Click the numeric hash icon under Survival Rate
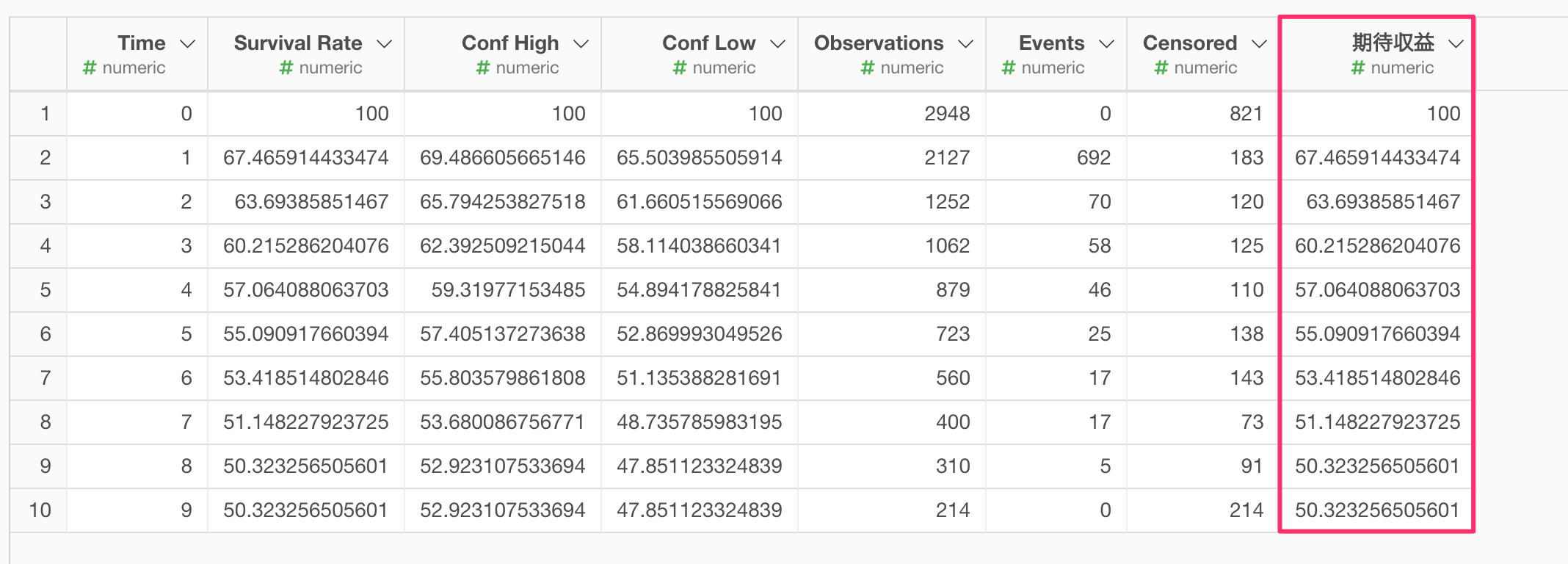 tap(286, 68)
